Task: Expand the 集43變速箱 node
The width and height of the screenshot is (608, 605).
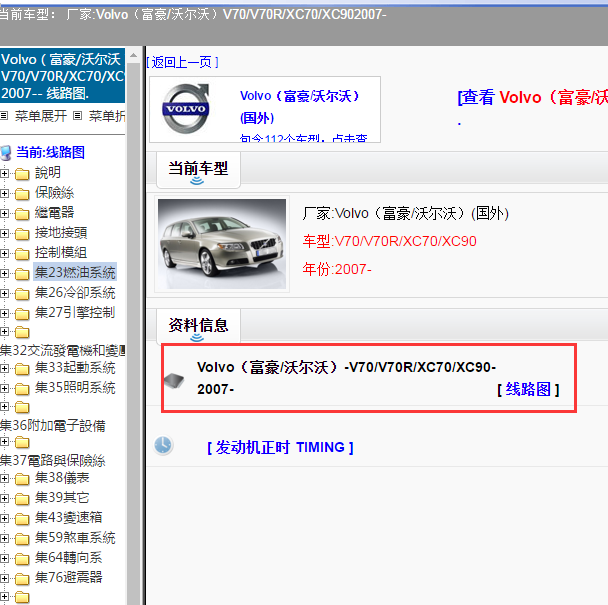Action: coord(4,519)
